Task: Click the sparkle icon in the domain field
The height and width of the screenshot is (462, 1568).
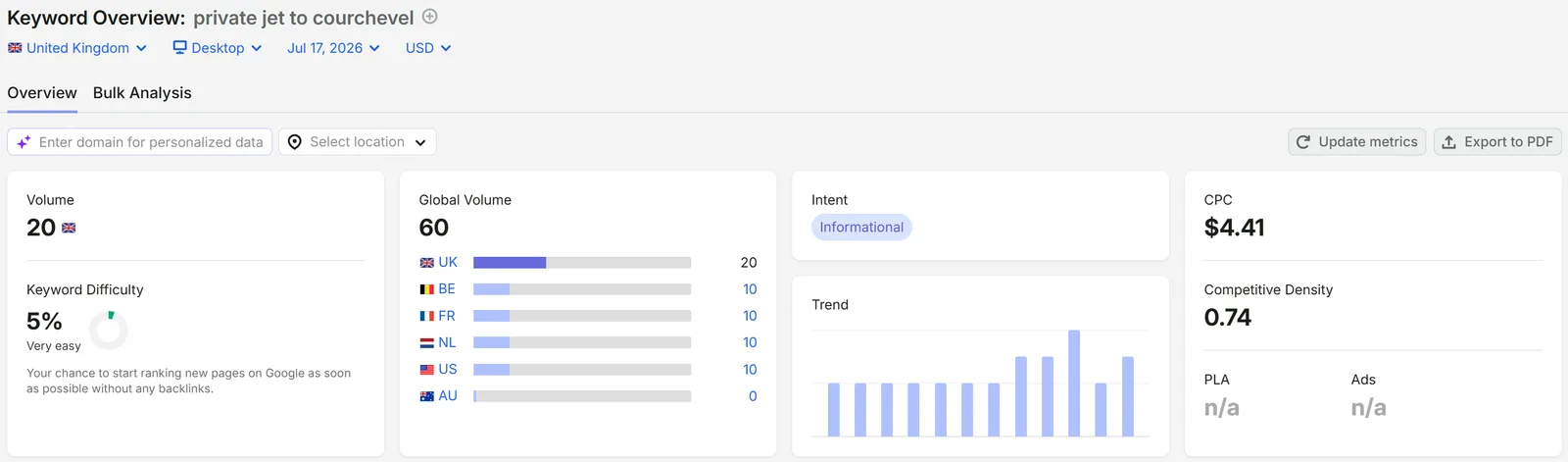Action: [x=24, y=142]
